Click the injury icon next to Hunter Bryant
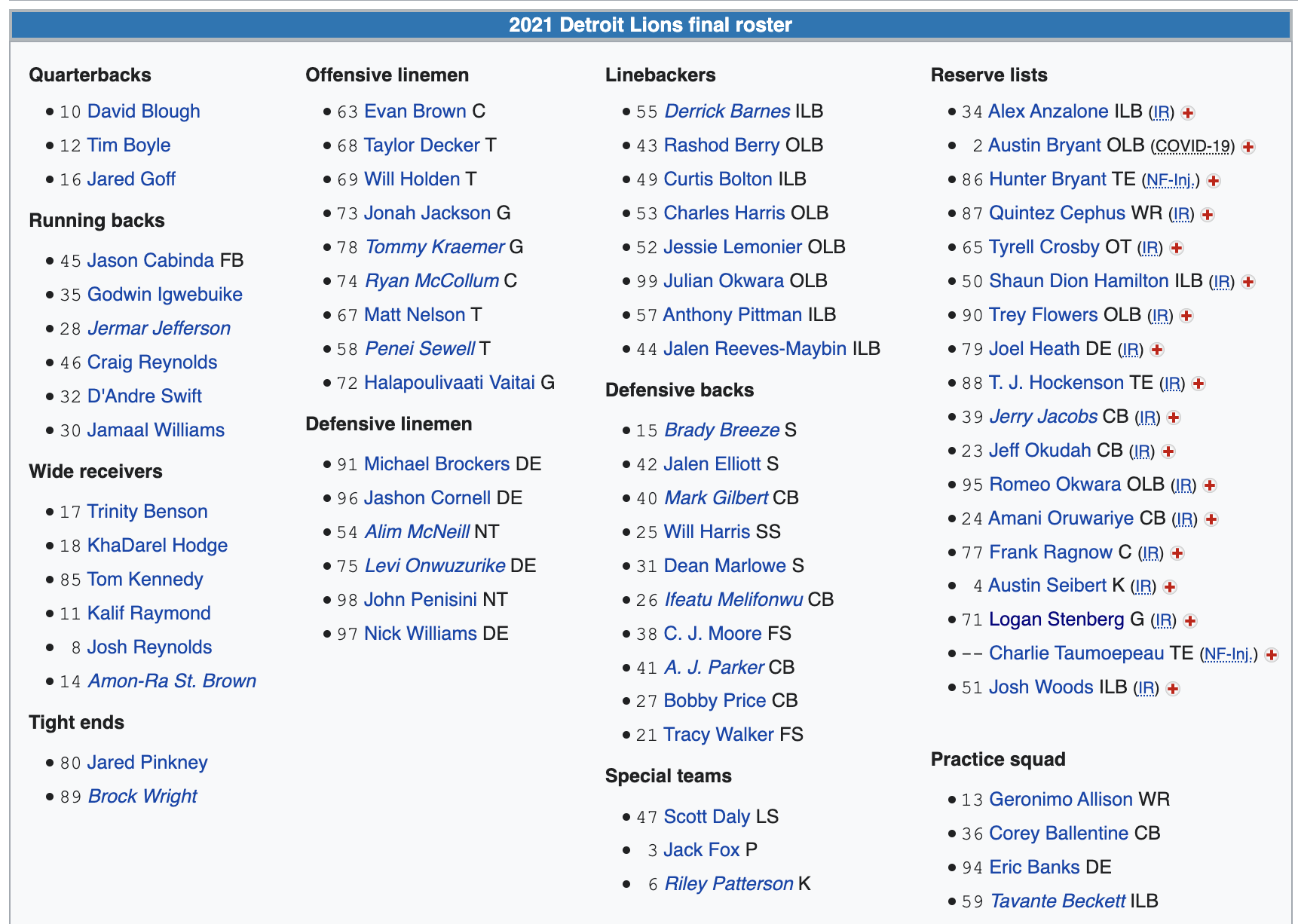 [x=1214, y=181]
